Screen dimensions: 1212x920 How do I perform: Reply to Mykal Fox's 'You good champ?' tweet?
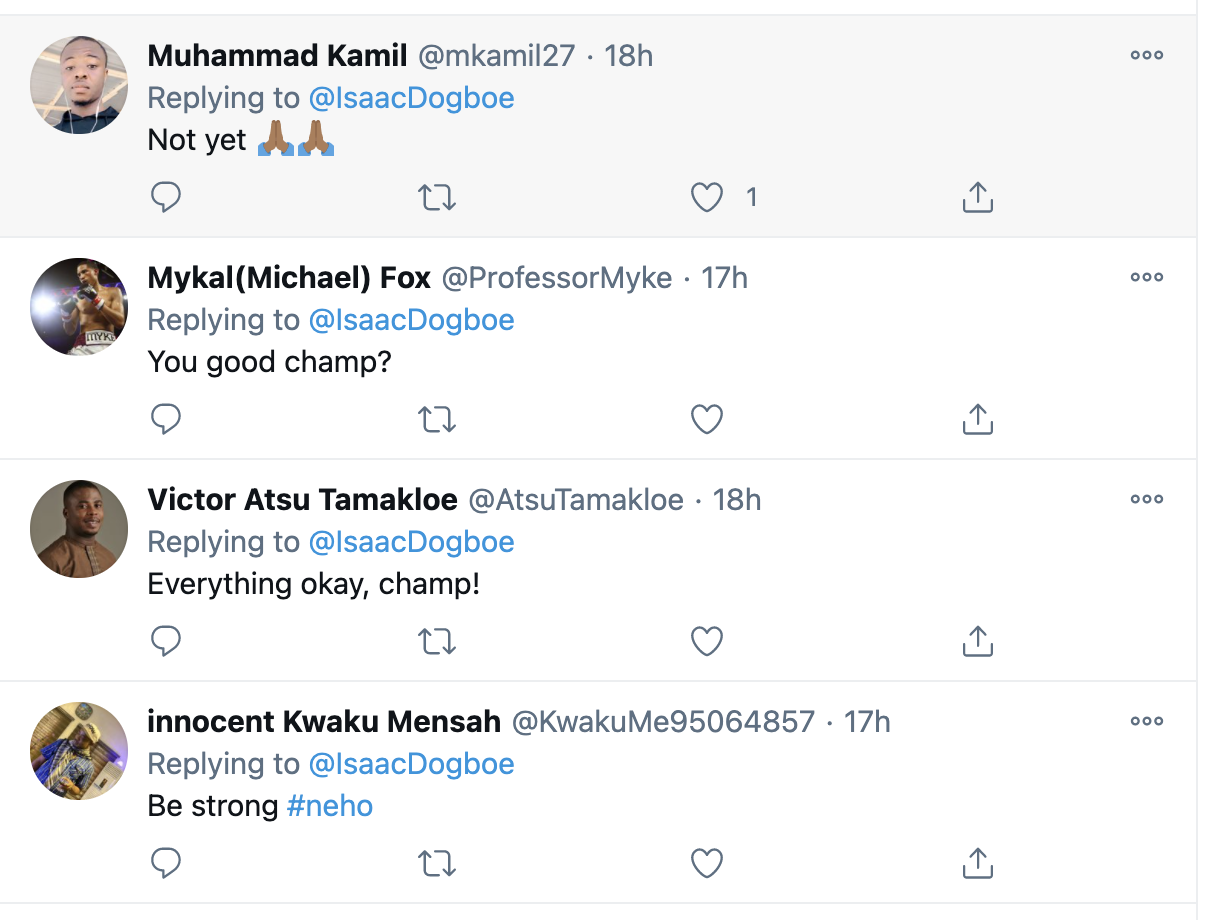coord(166,420)
